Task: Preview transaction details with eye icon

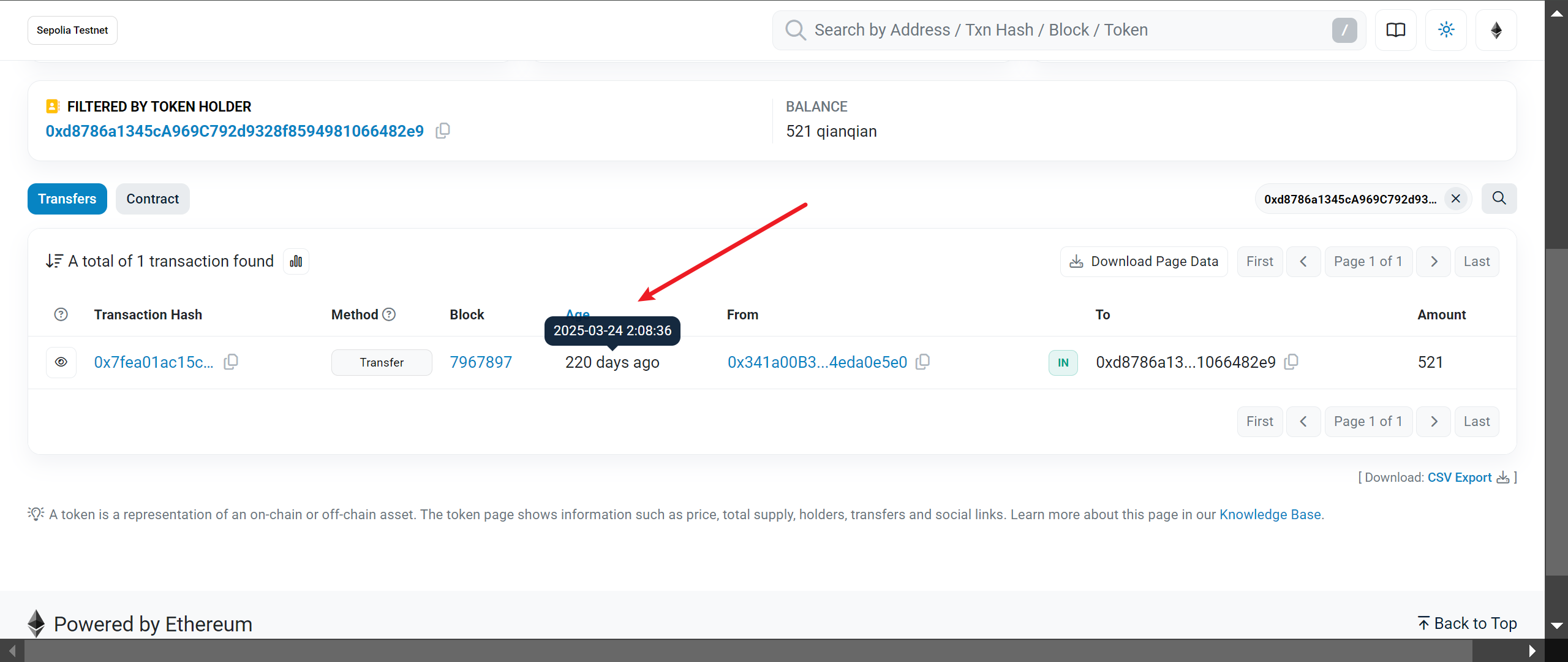Action: [x=61, y=362]
